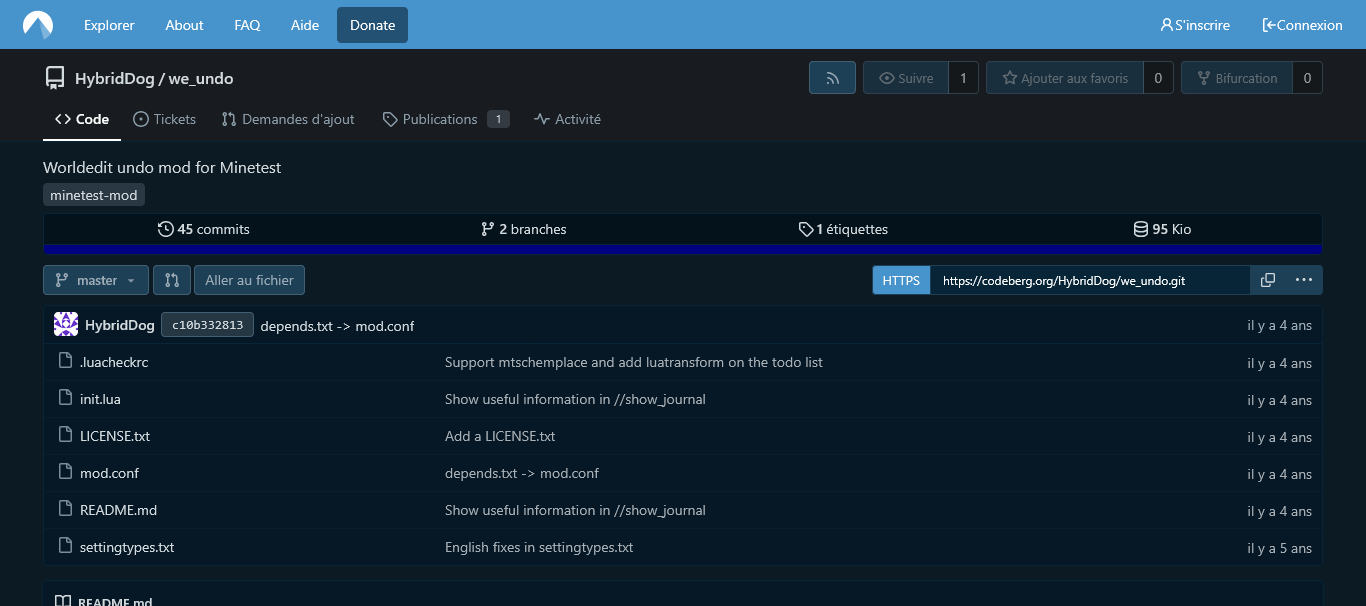Click Aller au fichier button
The image size is (1366, 606).
click(249, 280)
